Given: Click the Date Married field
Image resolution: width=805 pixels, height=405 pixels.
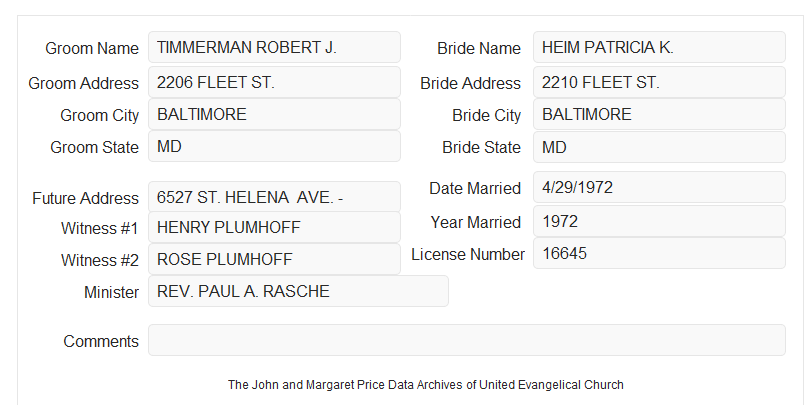Looking at the screenshot, I should coord(659,187).
